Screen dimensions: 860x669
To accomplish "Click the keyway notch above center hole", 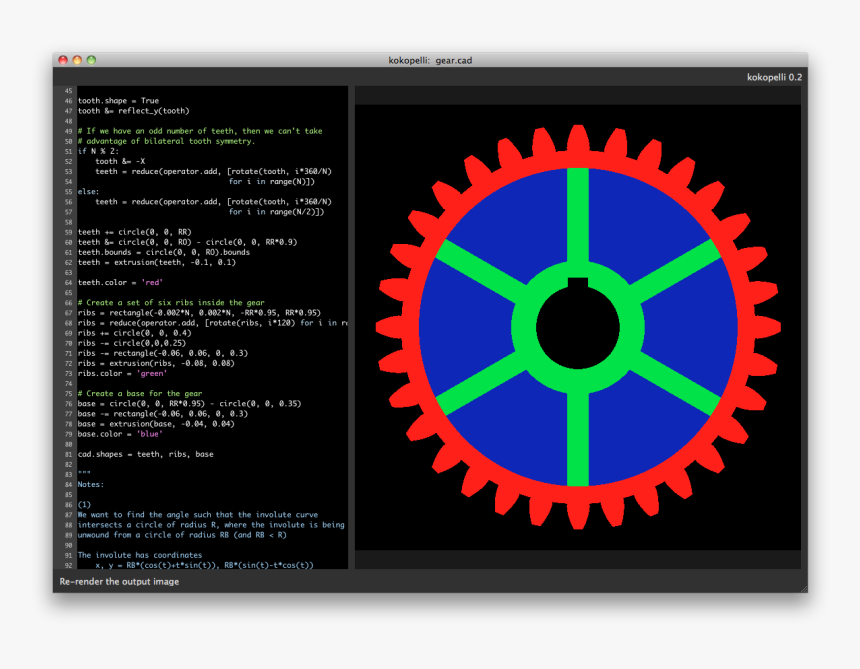I will [x=577, y=284].
